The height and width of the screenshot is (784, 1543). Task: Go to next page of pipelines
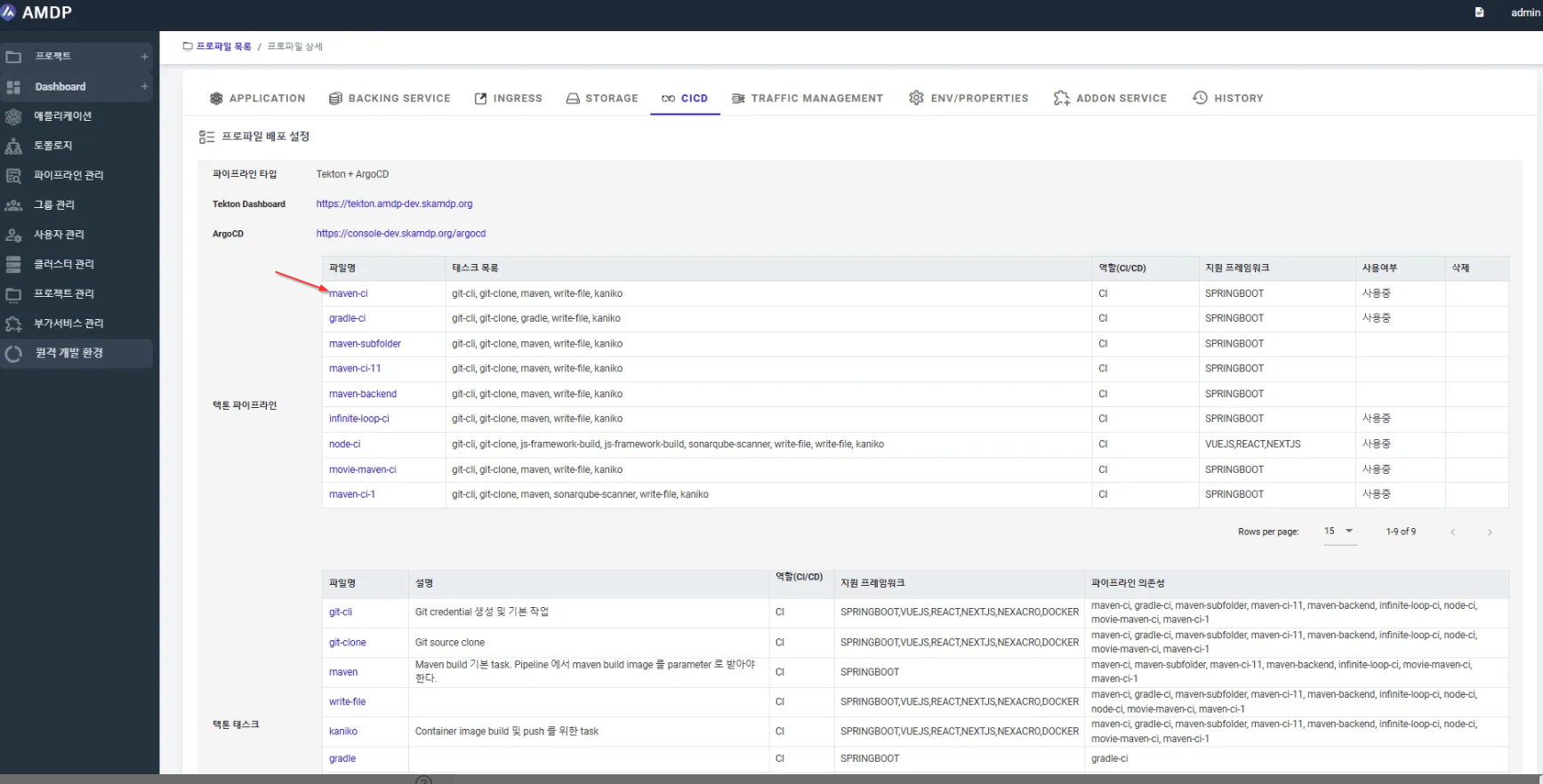pos(1490,532)
